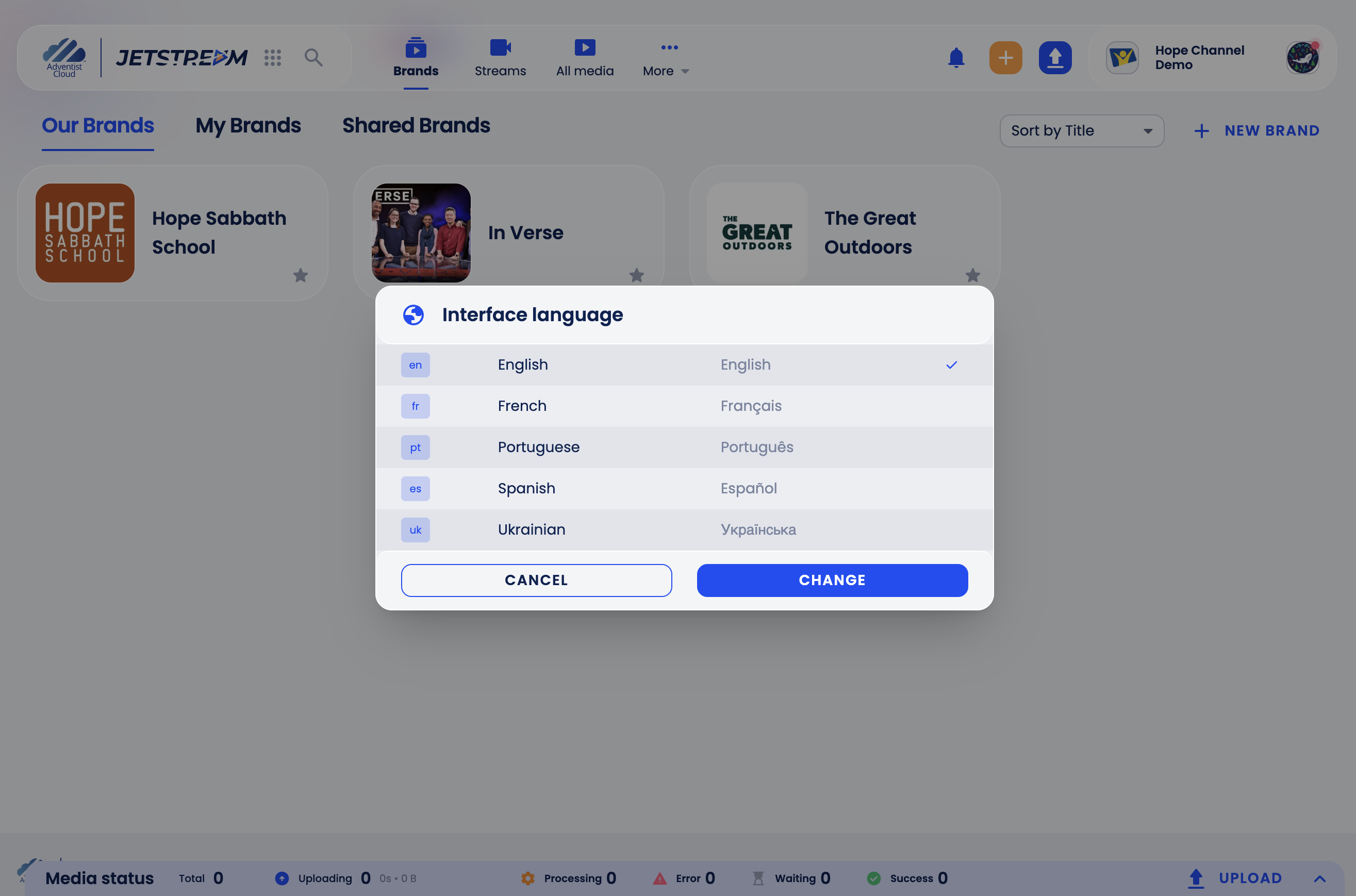
Task: Expand the Media status panel chevron
Action: [x=1319, y=878]
